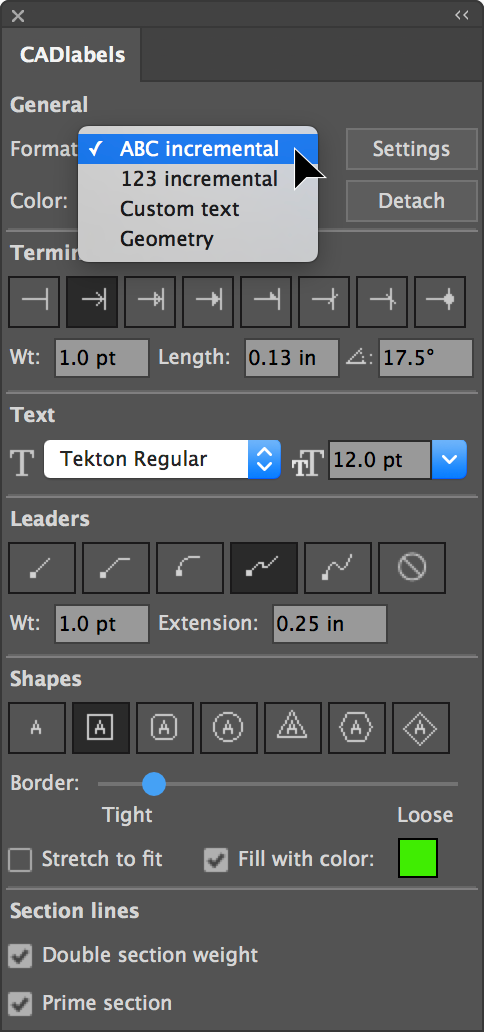Click the green fill color swatch
Image resolution: width=484 pixels, height=1032 pixels.
click(x=418, y=858)
